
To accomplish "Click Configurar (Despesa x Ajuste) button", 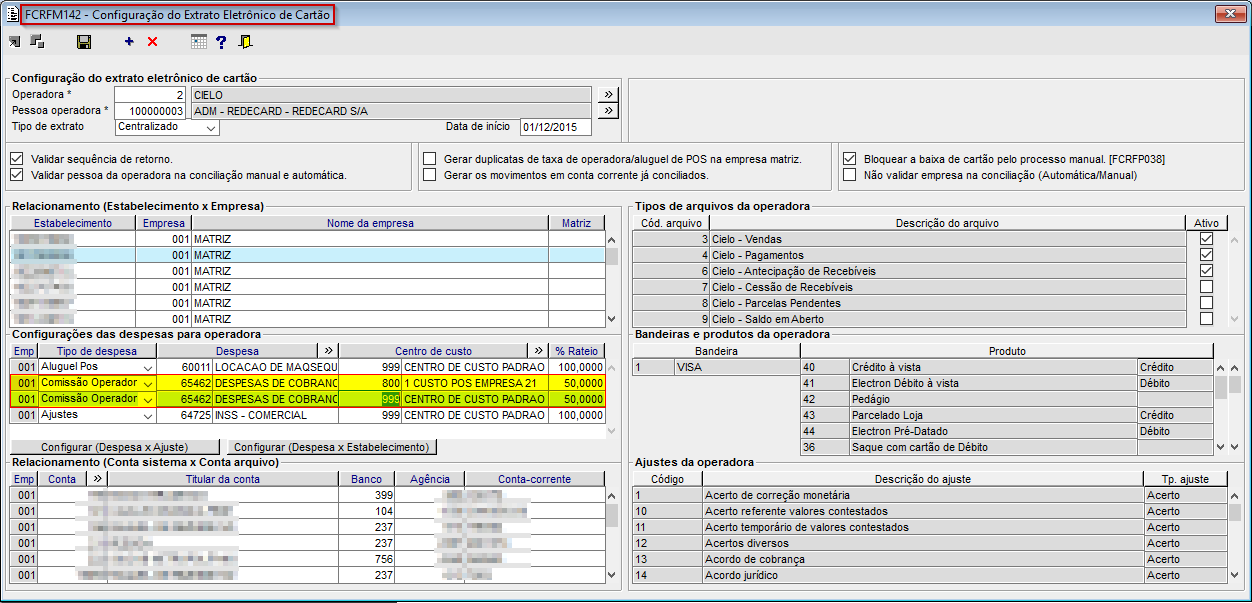I will point(117,447).
